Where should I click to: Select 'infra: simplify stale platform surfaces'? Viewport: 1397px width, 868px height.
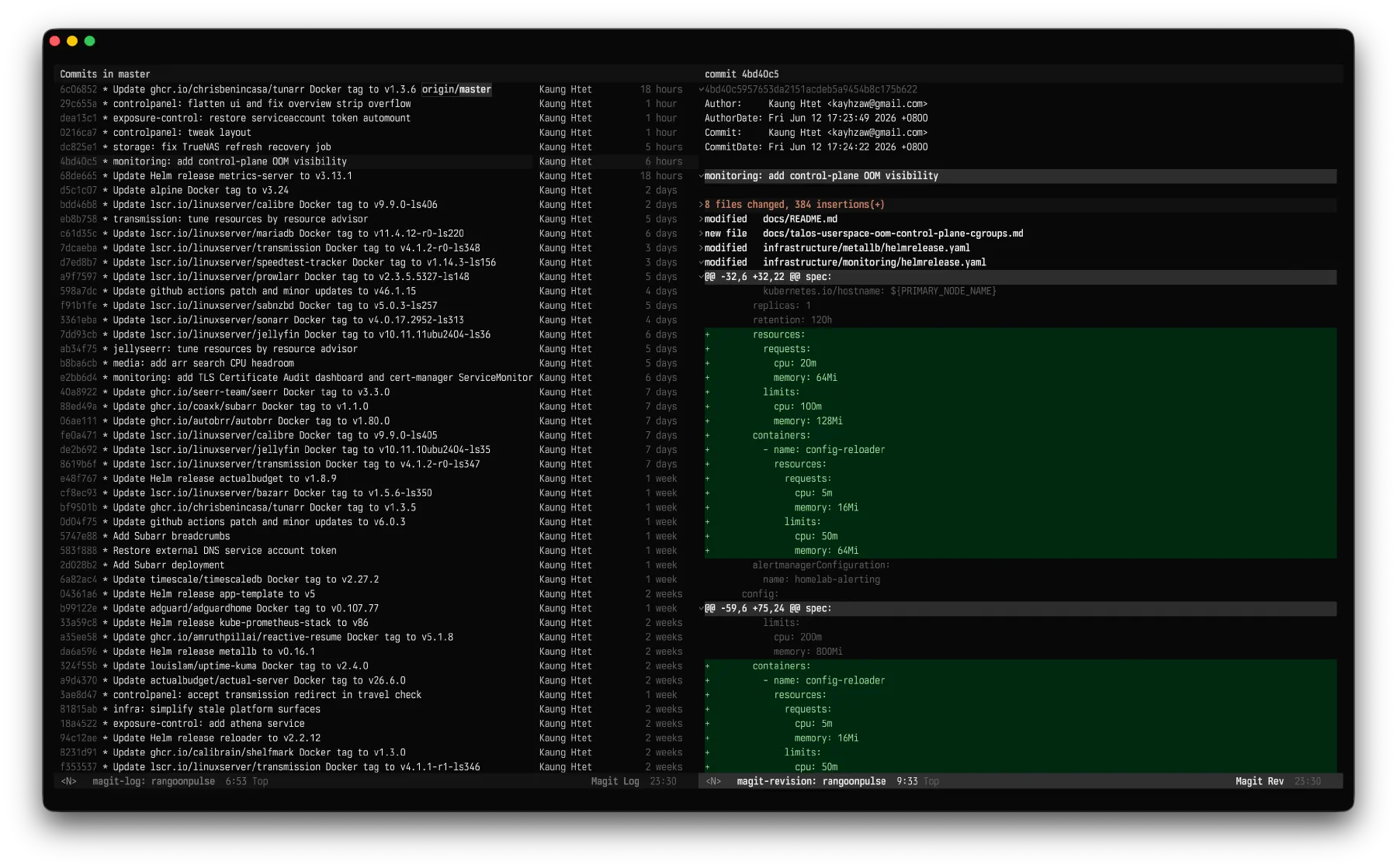pyautogui.click(x=216, y=710)
